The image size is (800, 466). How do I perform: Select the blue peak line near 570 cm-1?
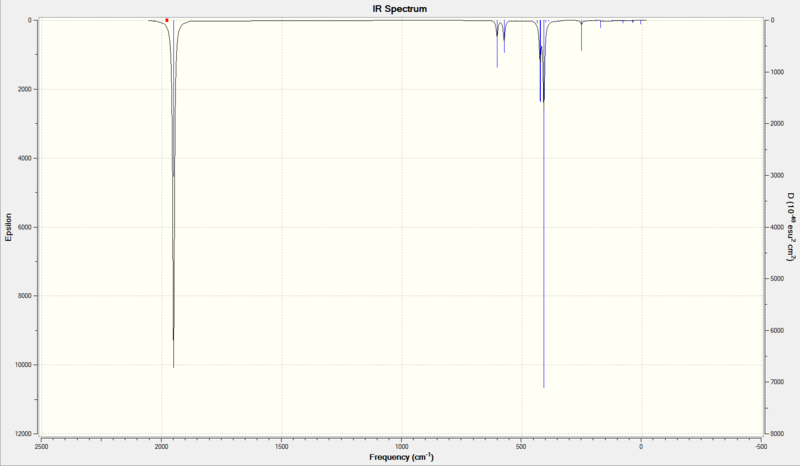pyautogui.click(x=504, y=36)
